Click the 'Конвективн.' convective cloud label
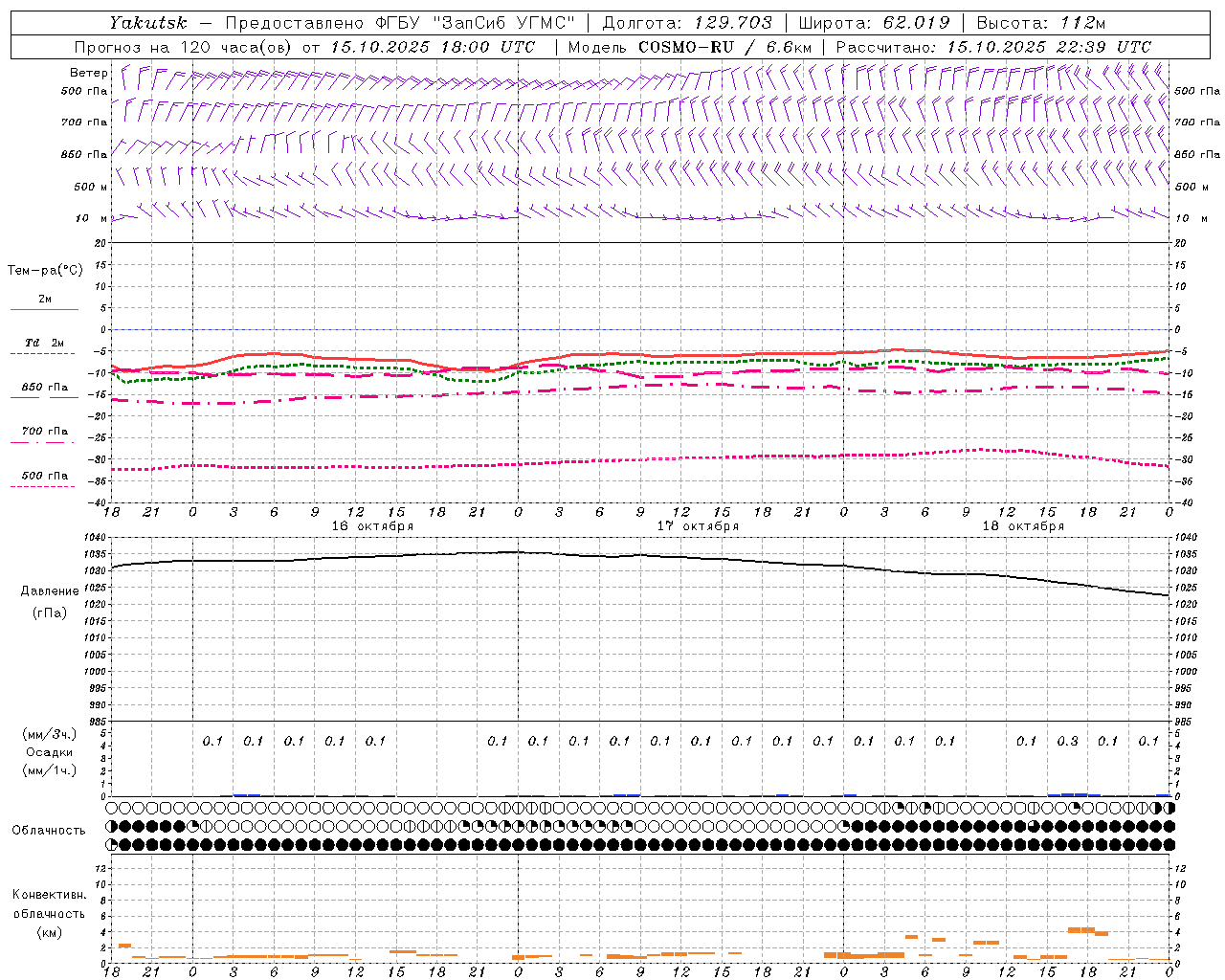Viewport: 1225px width, 980px height. [x=49, y=895]
